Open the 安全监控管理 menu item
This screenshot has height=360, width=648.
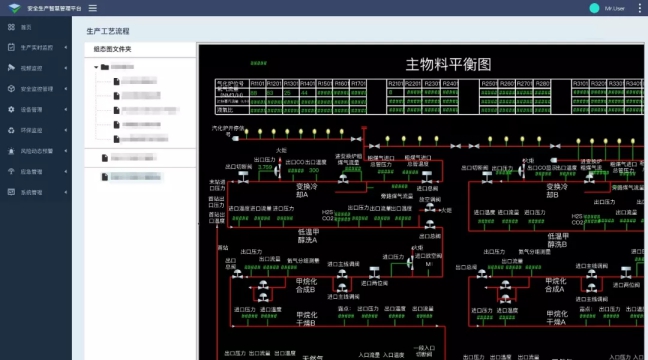37,89
